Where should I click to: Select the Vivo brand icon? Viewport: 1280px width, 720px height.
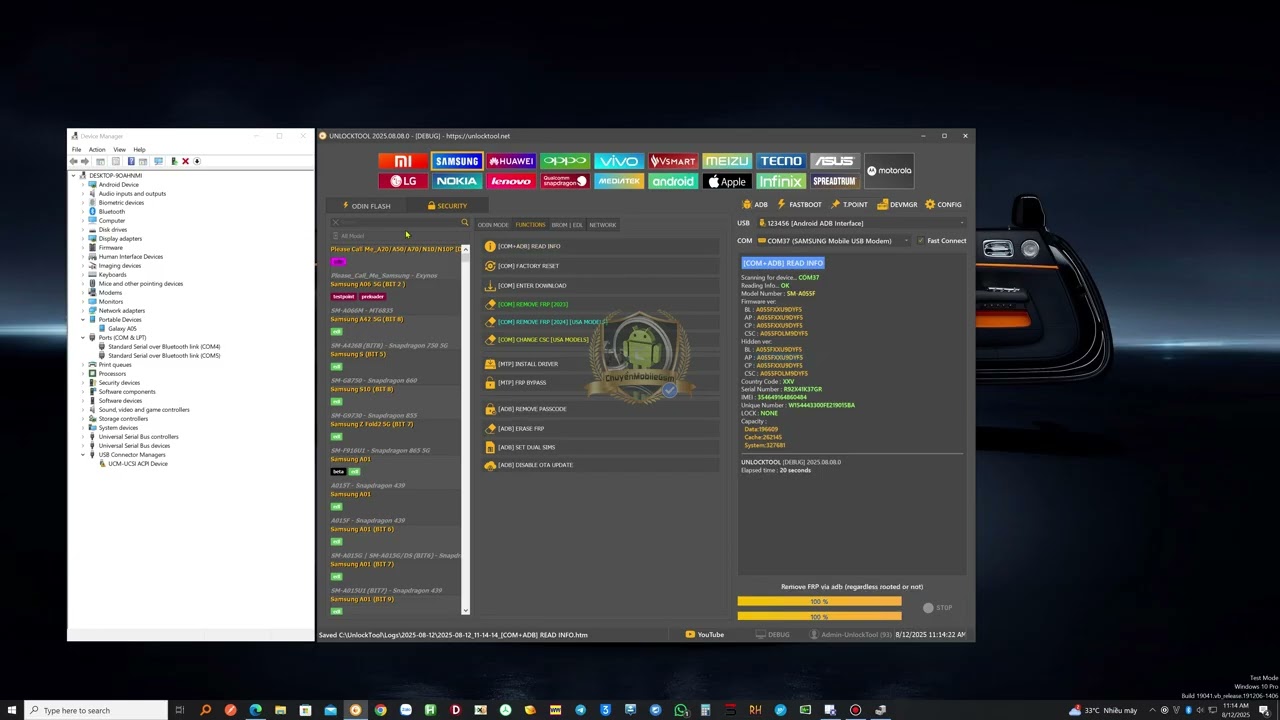point(619,161)
